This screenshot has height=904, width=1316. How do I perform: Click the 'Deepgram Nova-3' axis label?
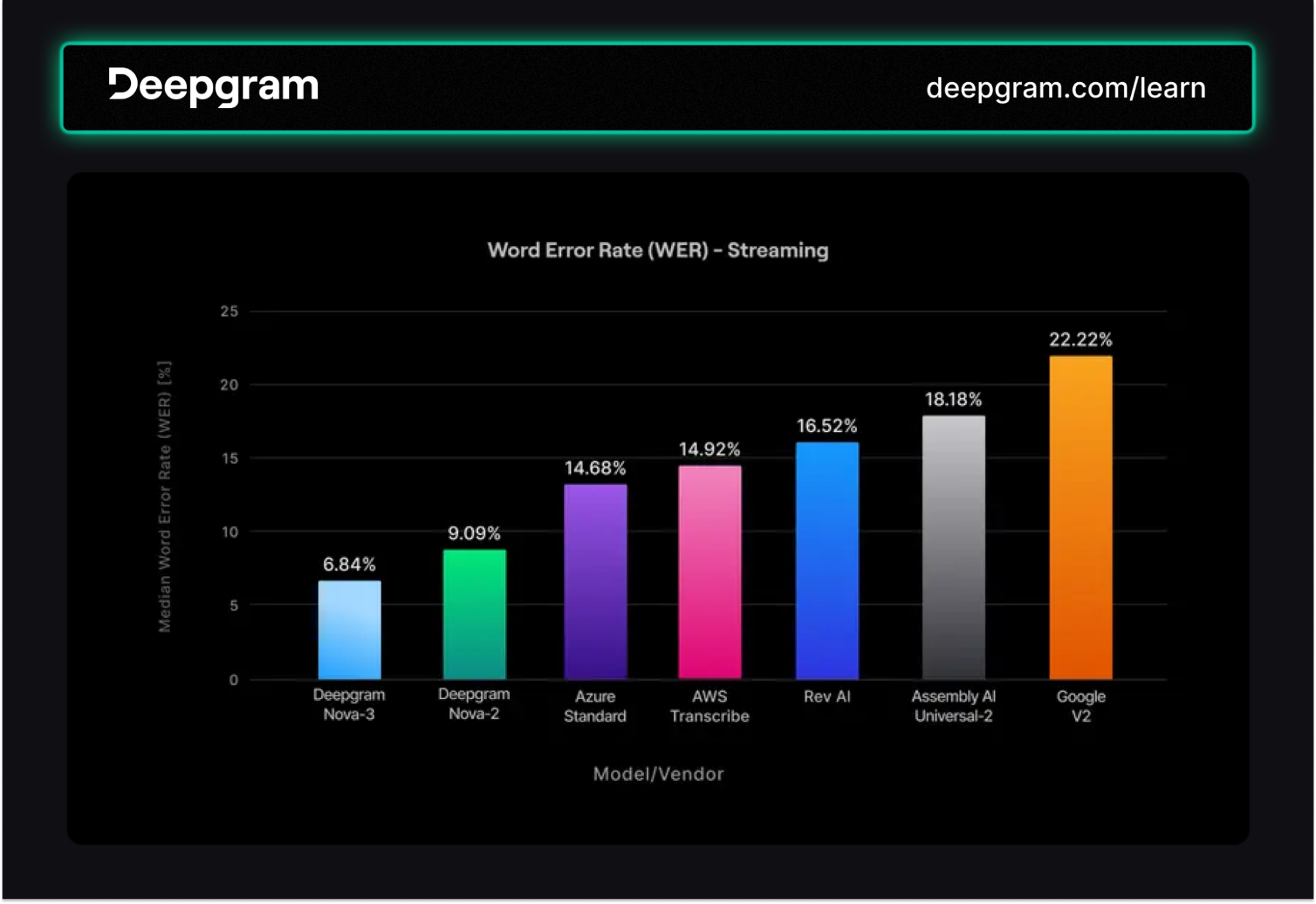click(349, 705)
